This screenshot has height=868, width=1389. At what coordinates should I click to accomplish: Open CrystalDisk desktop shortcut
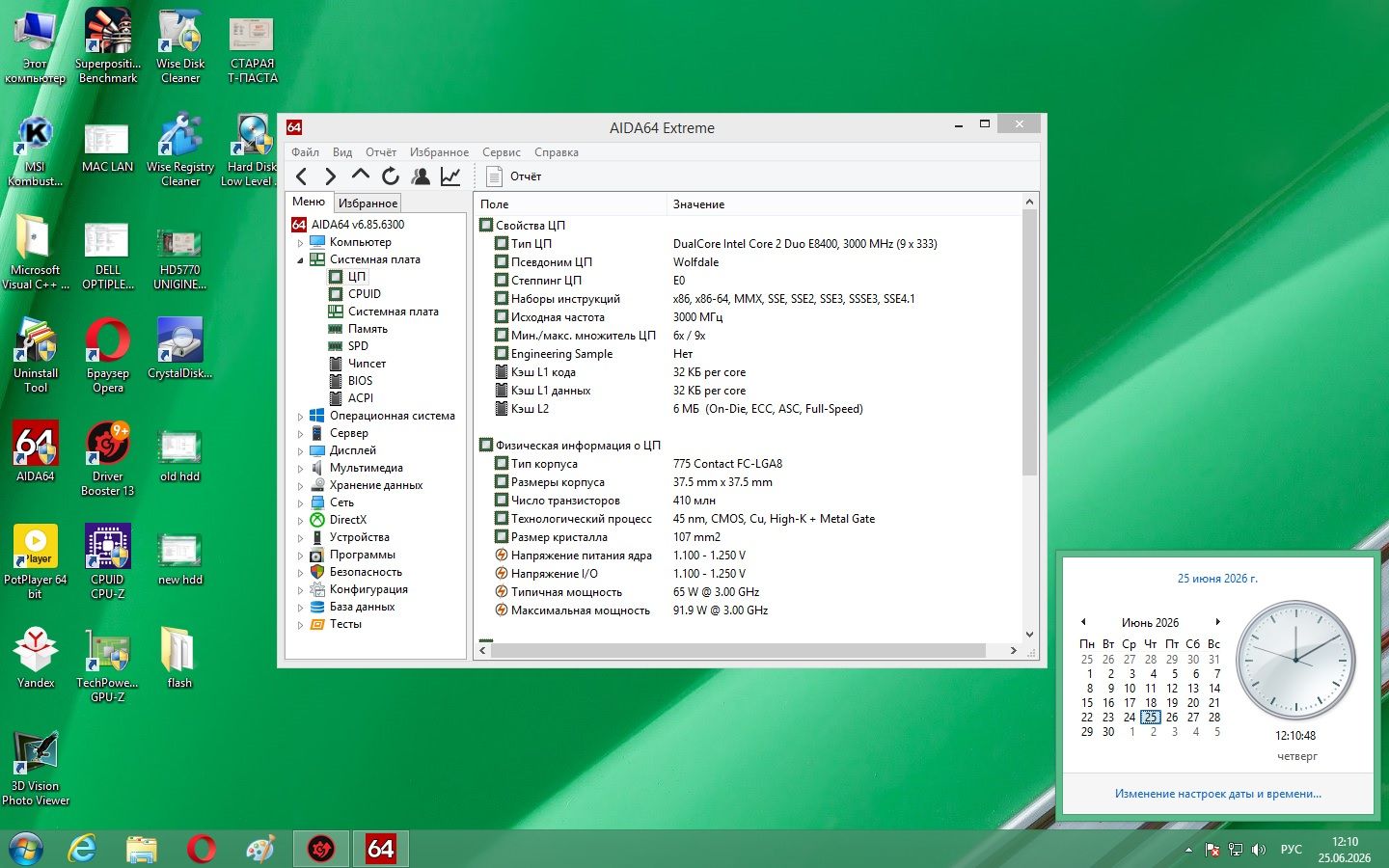click(180, 349)
